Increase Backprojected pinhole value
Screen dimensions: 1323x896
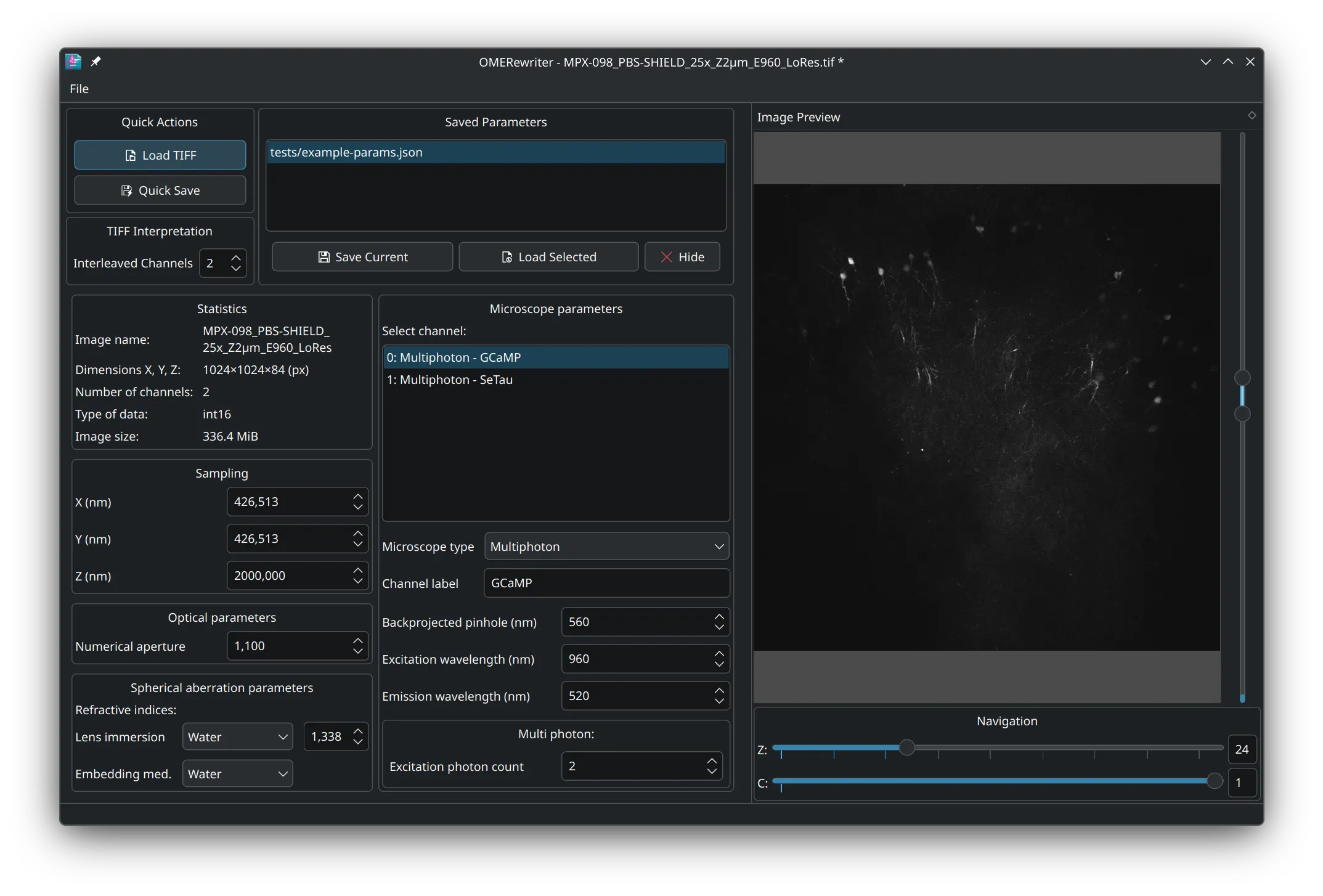pyautogui.click(x=719, y=616)
